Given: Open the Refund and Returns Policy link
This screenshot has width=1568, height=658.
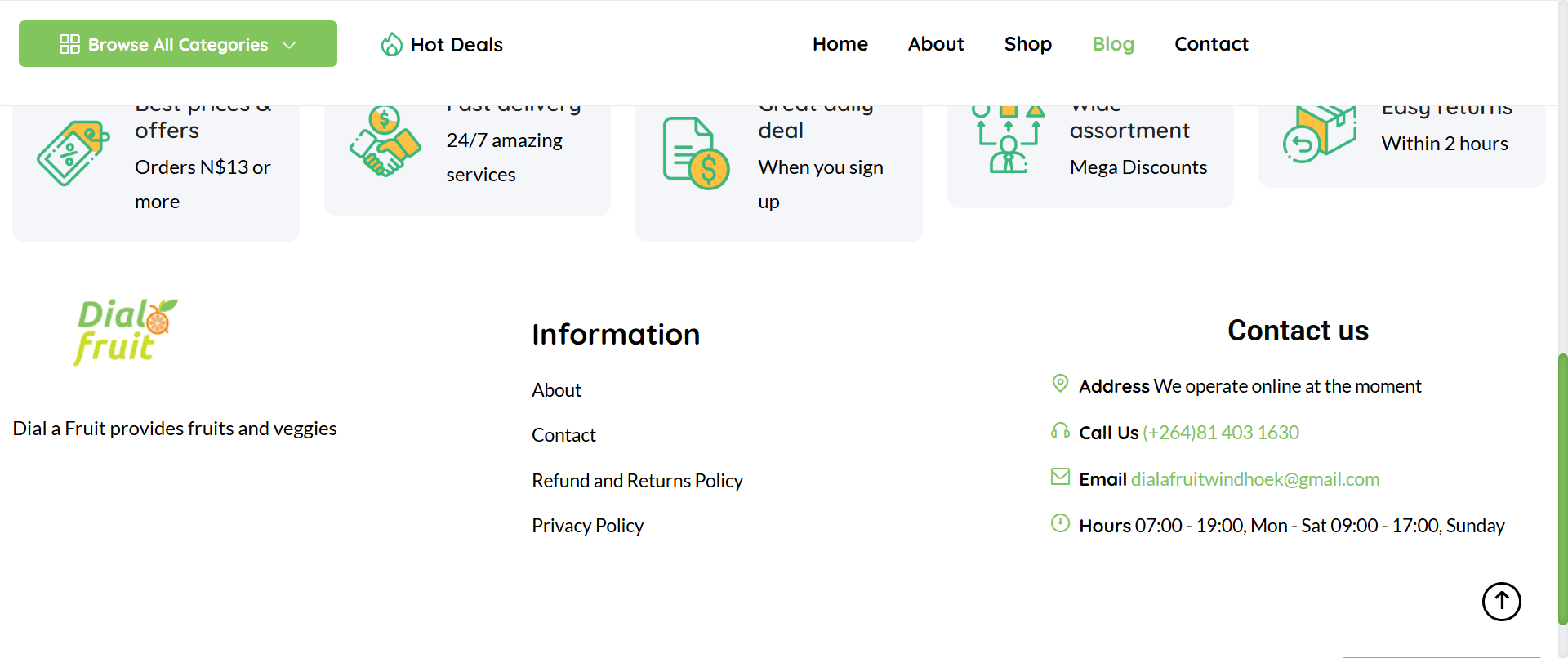Looking at the screenshot, I should pos(637,481).
